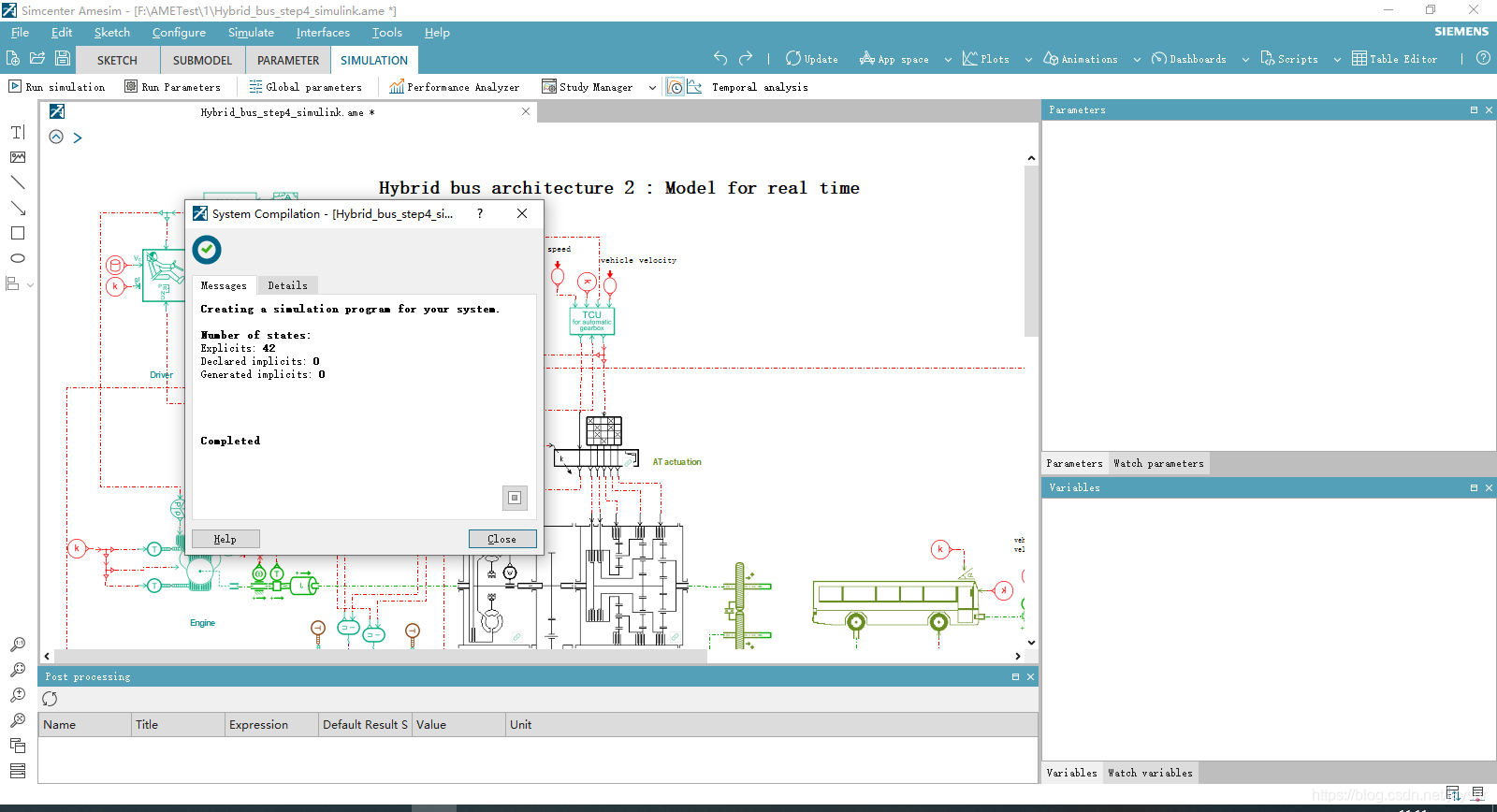Click the go-up supercomponent icon
This screenshot has width=1497, height=812.
[56, 137]
